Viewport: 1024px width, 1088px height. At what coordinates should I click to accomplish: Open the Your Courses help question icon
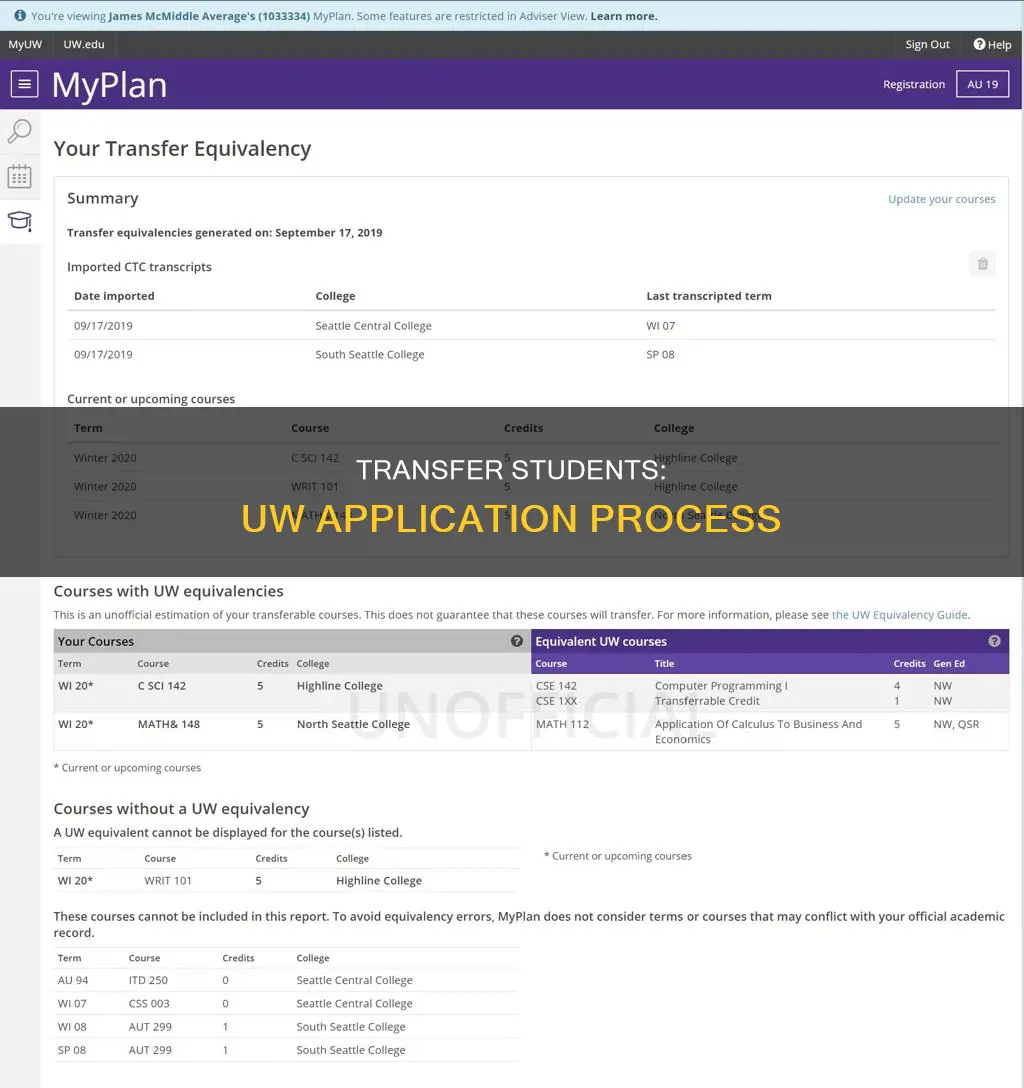[517, 641]
